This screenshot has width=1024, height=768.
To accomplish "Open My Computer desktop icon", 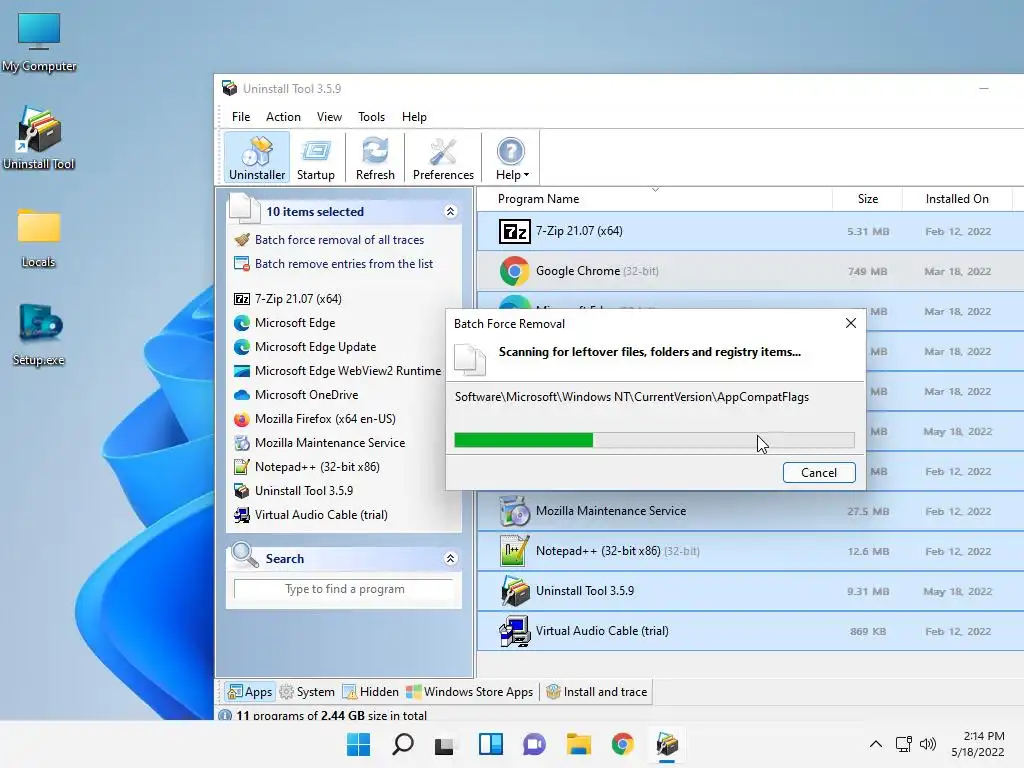I will coord(39,42).
